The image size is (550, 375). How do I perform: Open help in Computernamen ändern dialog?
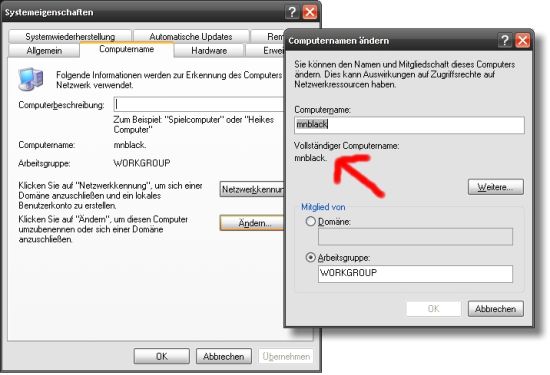(504, 41)
